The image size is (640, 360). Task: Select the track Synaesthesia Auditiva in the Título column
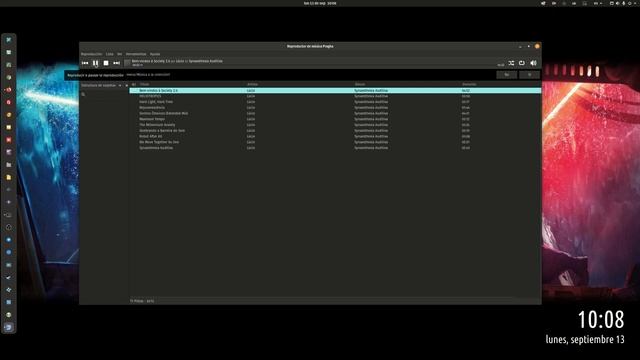156,148
